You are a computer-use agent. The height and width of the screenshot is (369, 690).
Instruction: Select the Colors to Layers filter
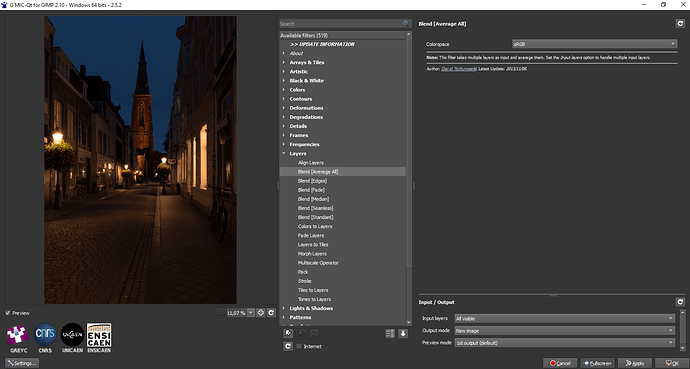coord(315,227)
